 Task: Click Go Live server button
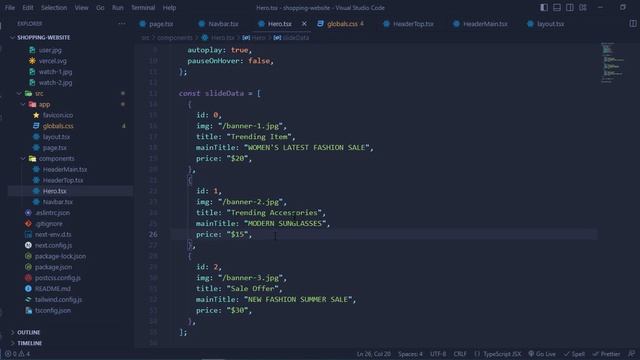coord(542,354)
